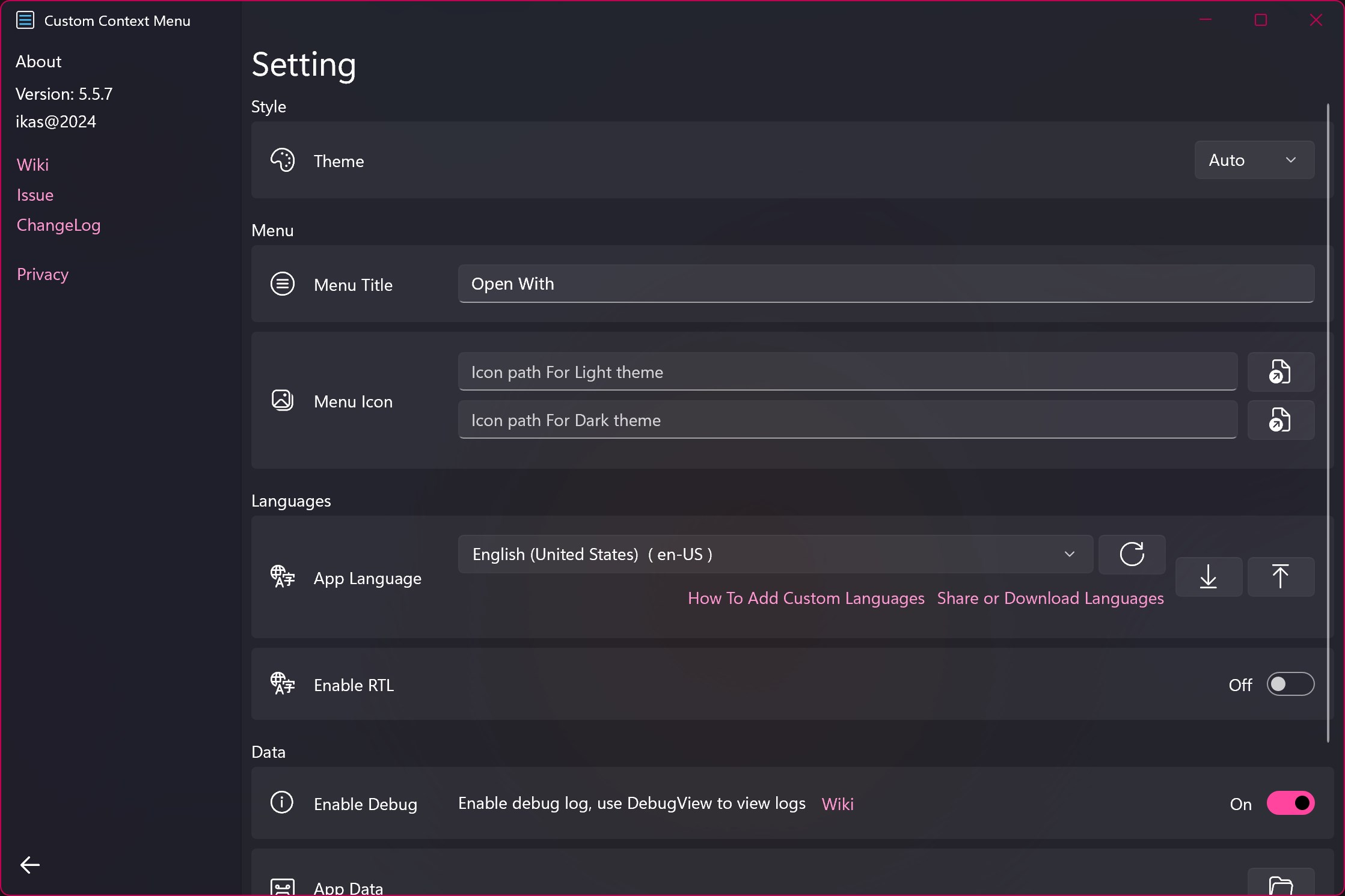This screenshot has height=896, width=1345.
Task: Open How To Add Custom Languages
Action: [x=805, y=598]
